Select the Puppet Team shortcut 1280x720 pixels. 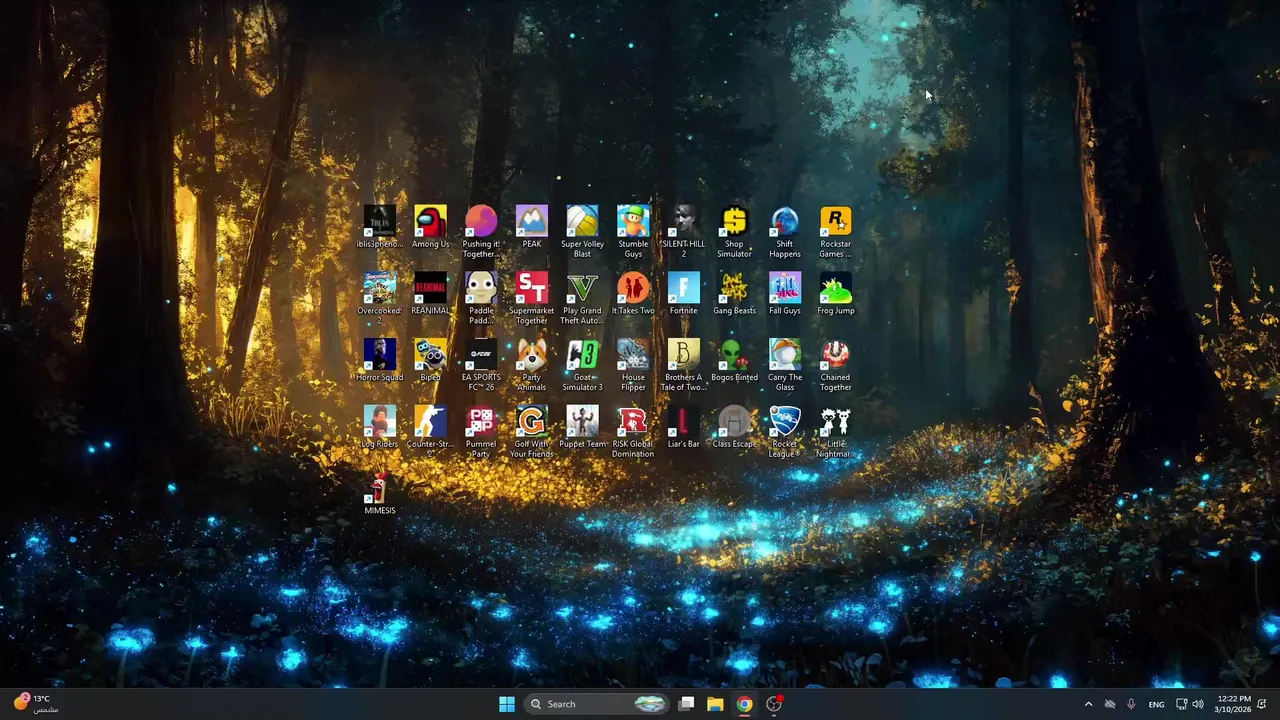tap(582, 427)
